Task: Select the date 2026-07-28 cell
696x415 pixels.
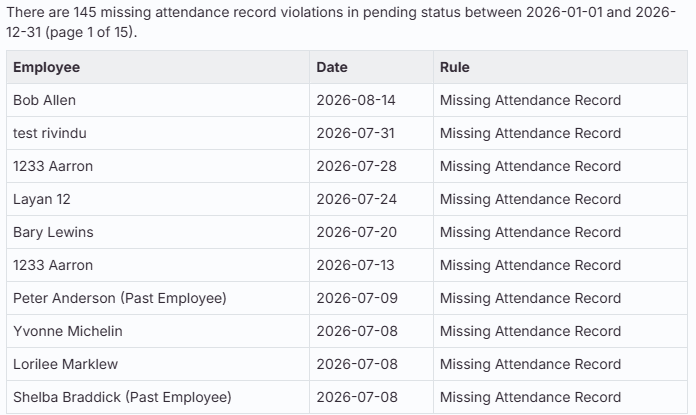Action: pos(371,166)
